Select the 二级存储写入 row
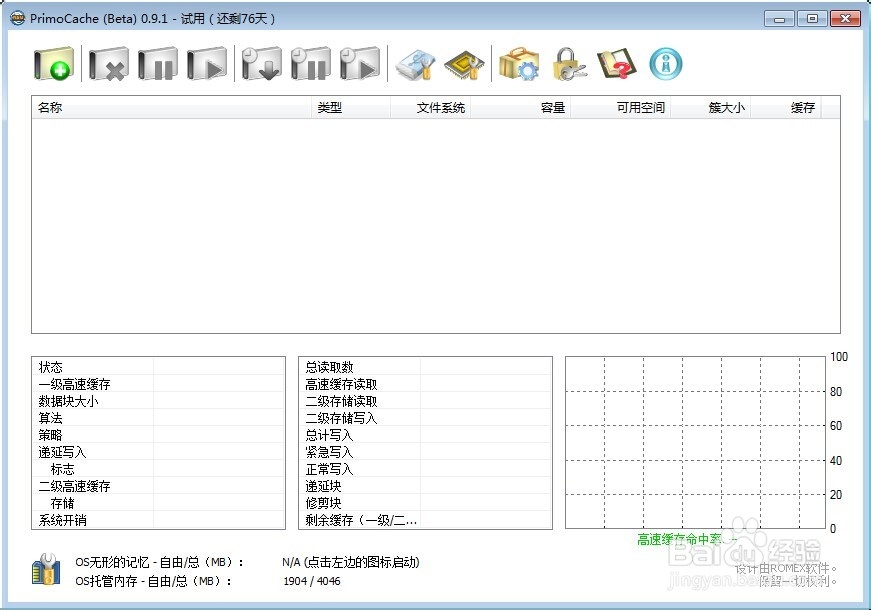 point(426,418)
